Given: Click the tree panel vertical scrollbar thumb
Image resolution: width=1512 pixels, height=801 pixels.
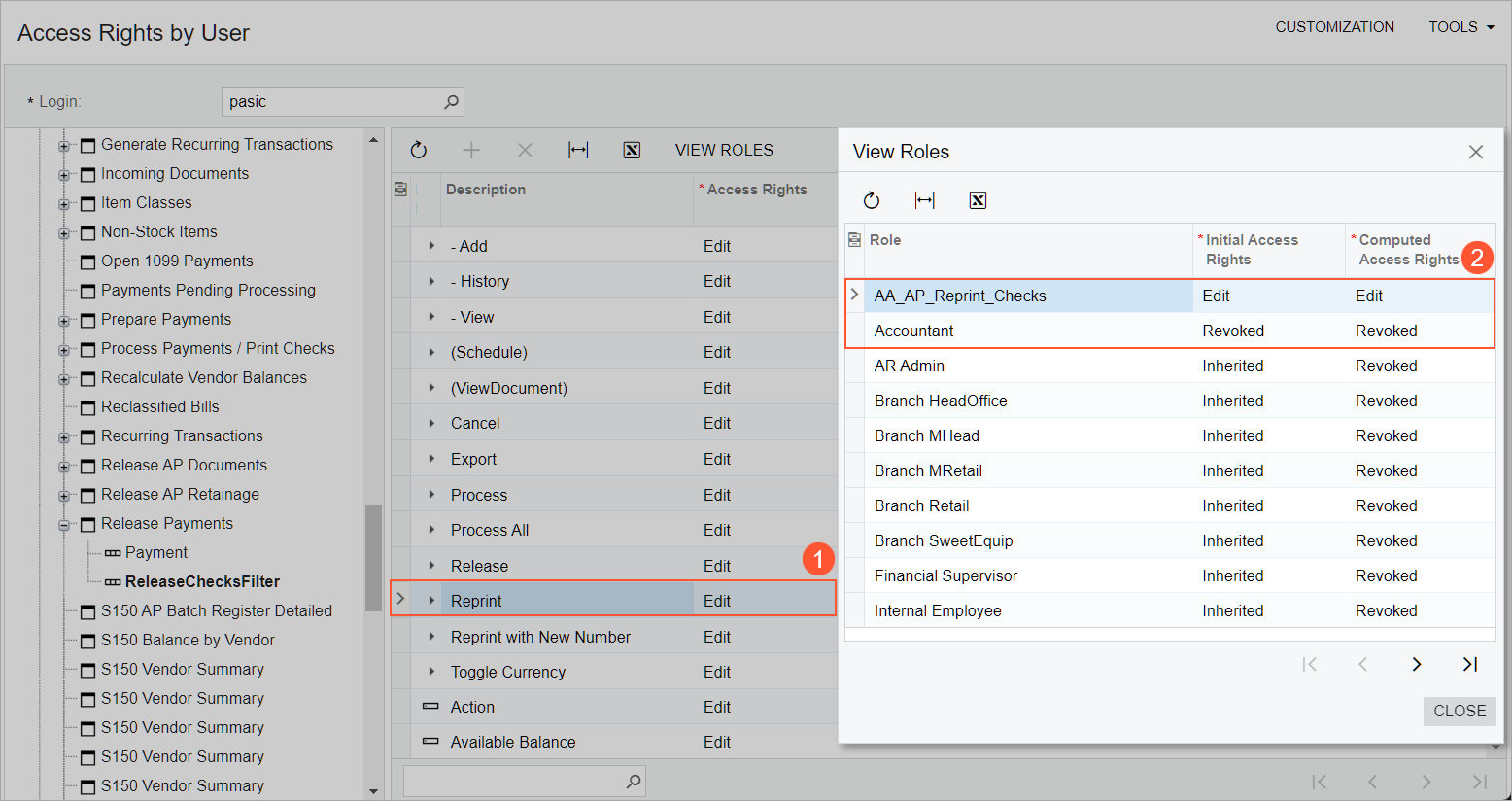Looking at the screenshot, I should [x=373, y=557].
